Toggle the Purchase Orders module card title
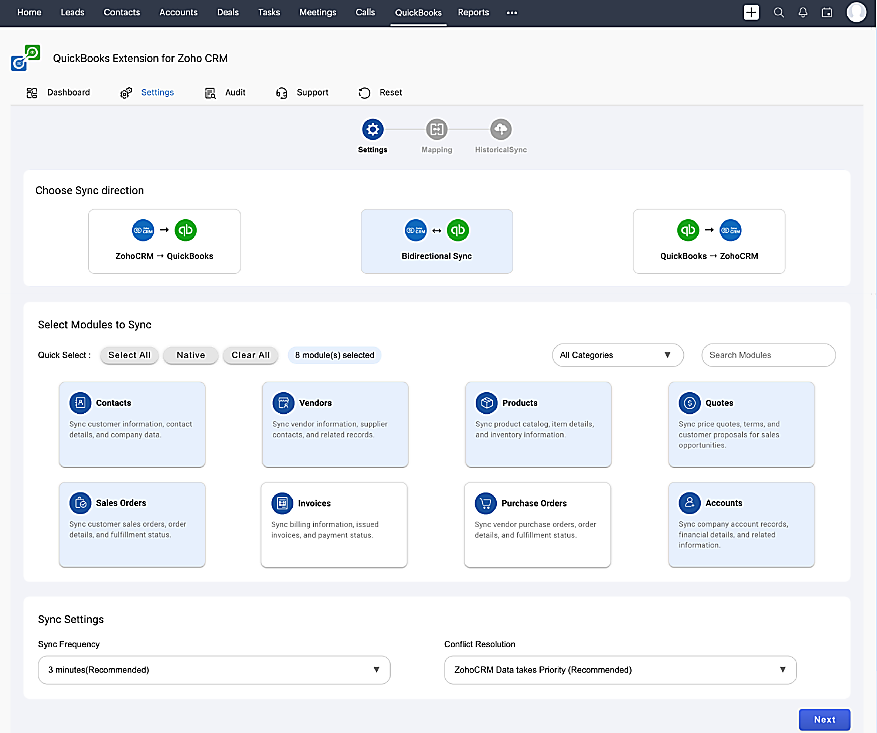877x733 pixels. click(534, 503)
